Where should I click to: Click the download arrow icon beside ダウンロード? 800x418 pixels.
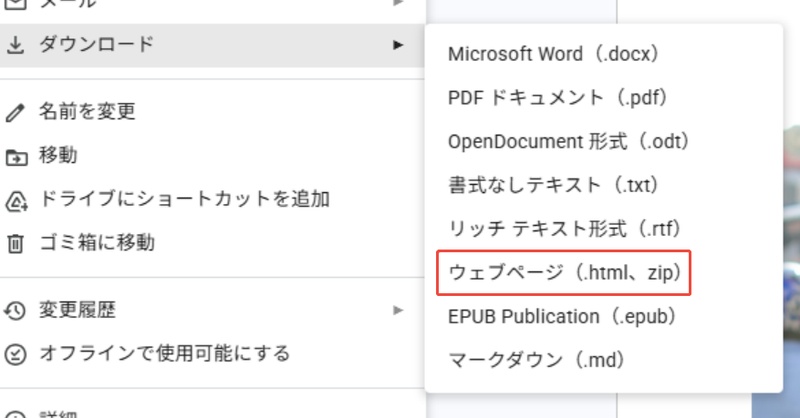pyautogui.click(x=15, y=45)
